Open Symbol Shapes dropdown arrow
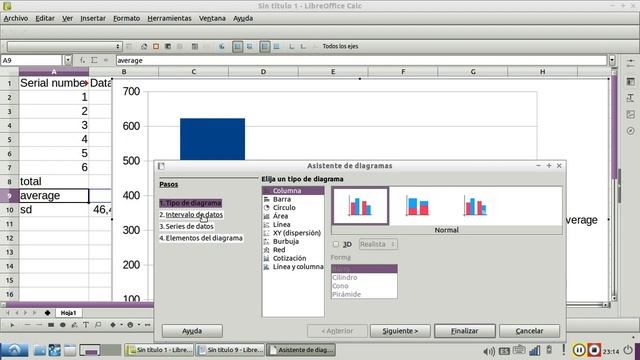 (x=139, y=325)
